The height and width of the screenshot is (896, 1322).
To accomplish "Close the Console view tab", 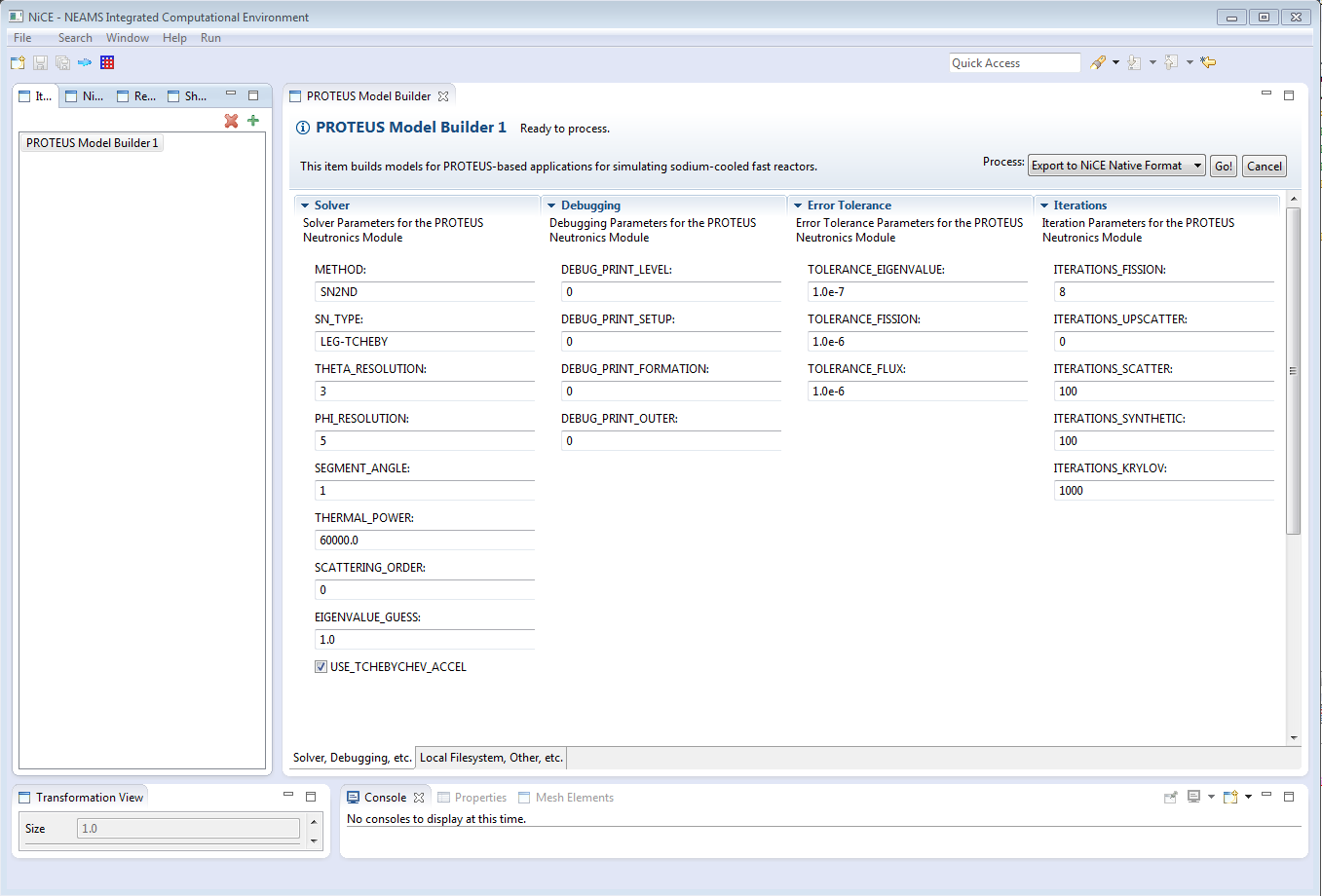I will pyautogui.click(x=419, y=798).
